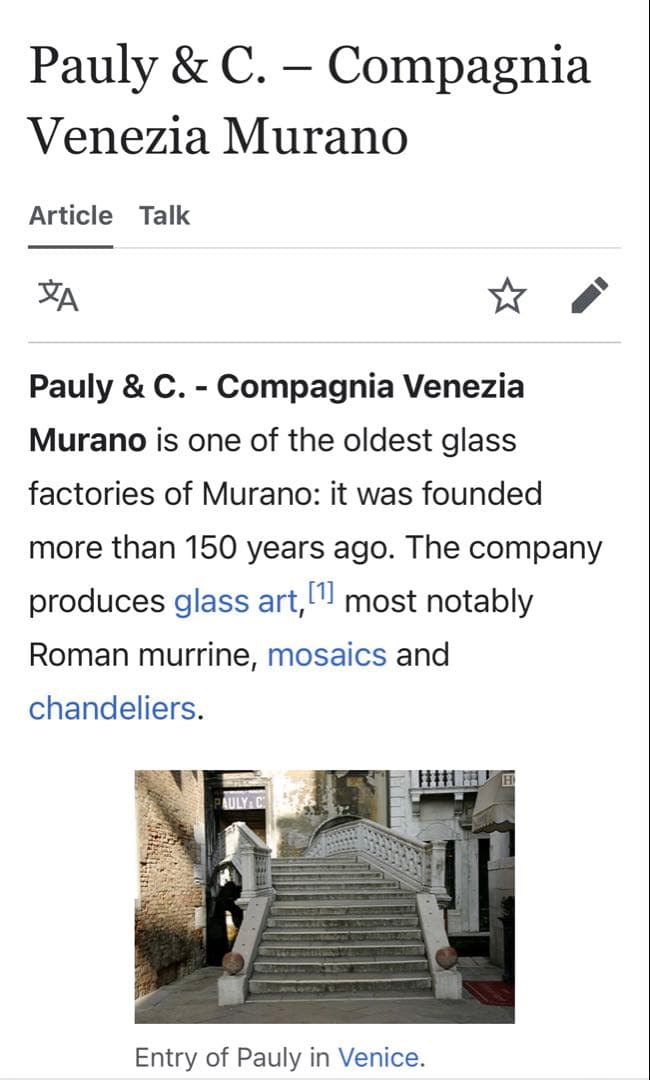Screen dimensions: 650x1080
Task: Select the Article tab
Action: (x=71, y=216)
